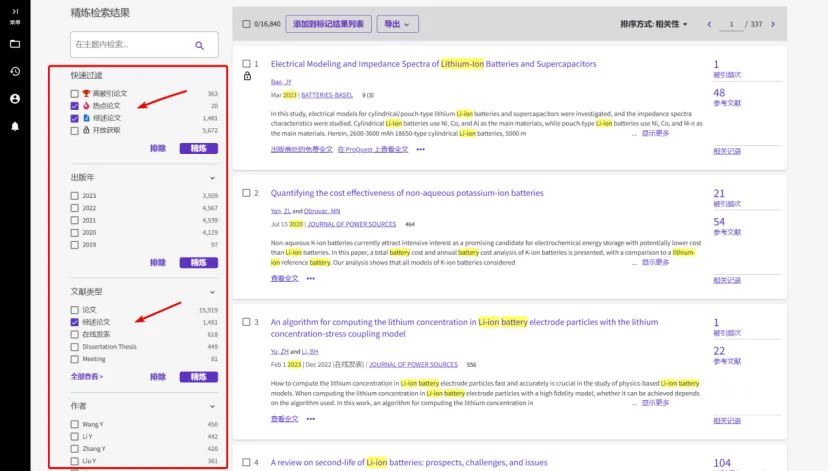Check the 开放获取 checkbox
The image size is (829, 471).
point(75,131)
